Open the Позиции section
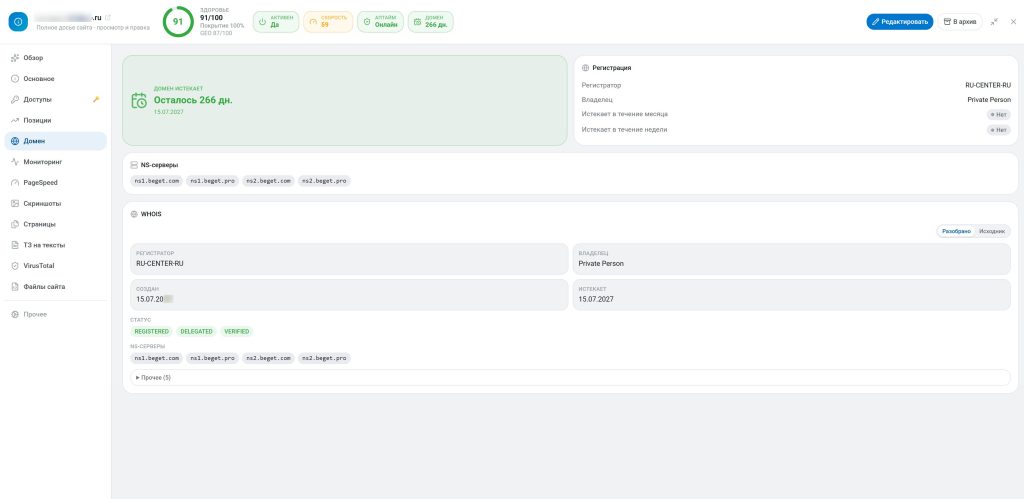 coord(56,121)
